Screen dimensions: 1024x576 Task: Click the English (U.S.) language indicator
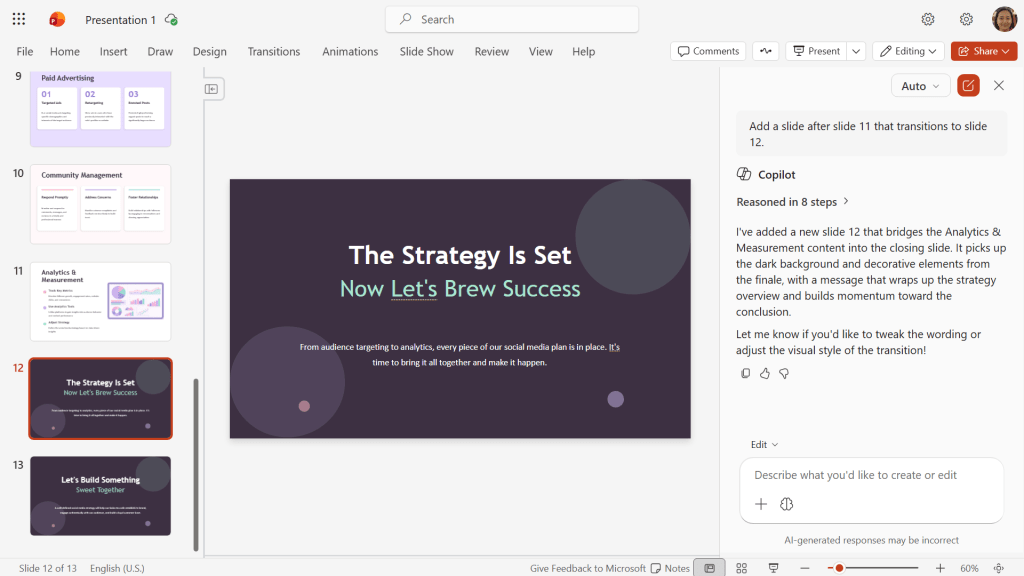(118, 568)
